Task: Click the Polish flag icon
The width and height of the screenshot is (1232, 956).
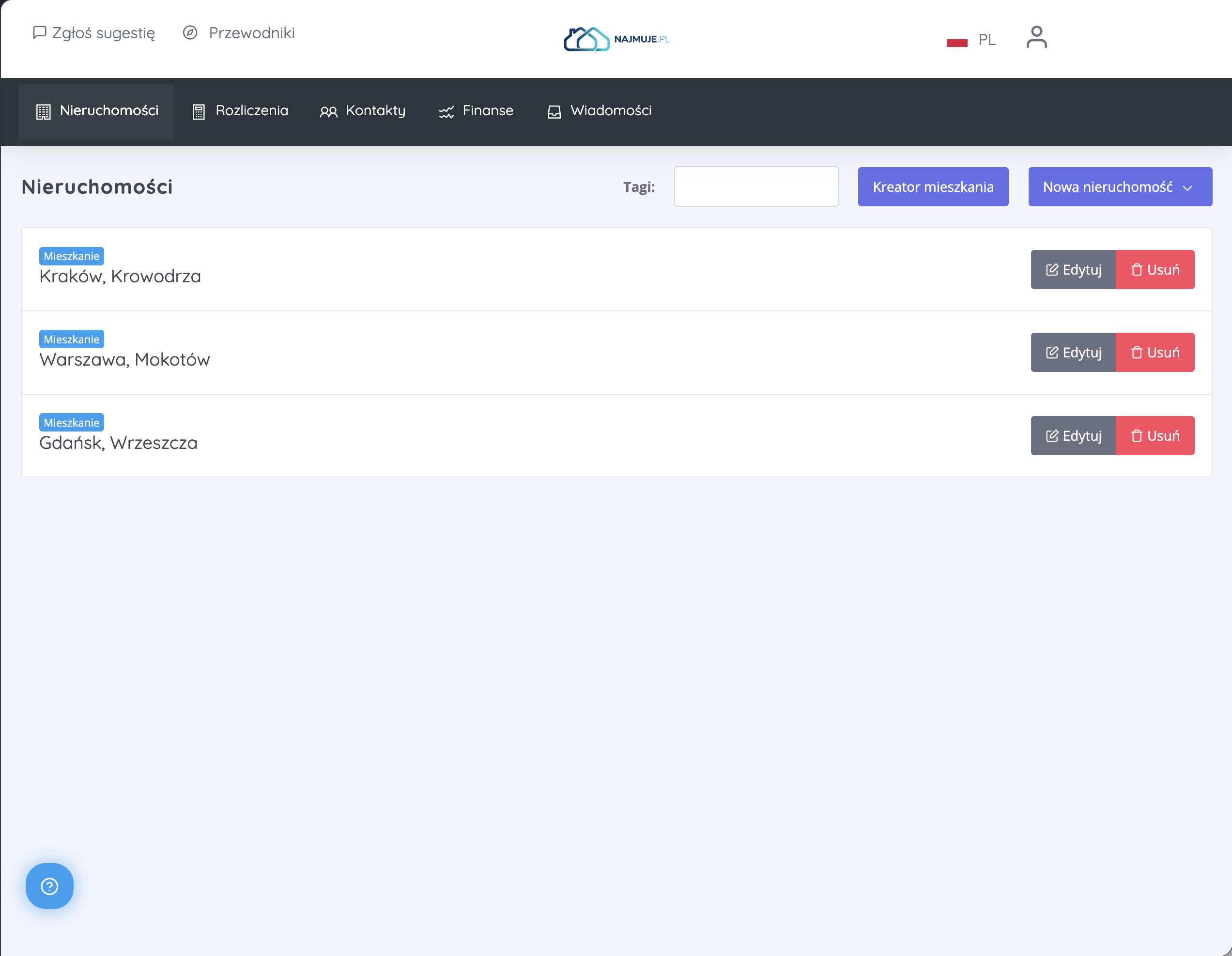Action: coord(957,40)
